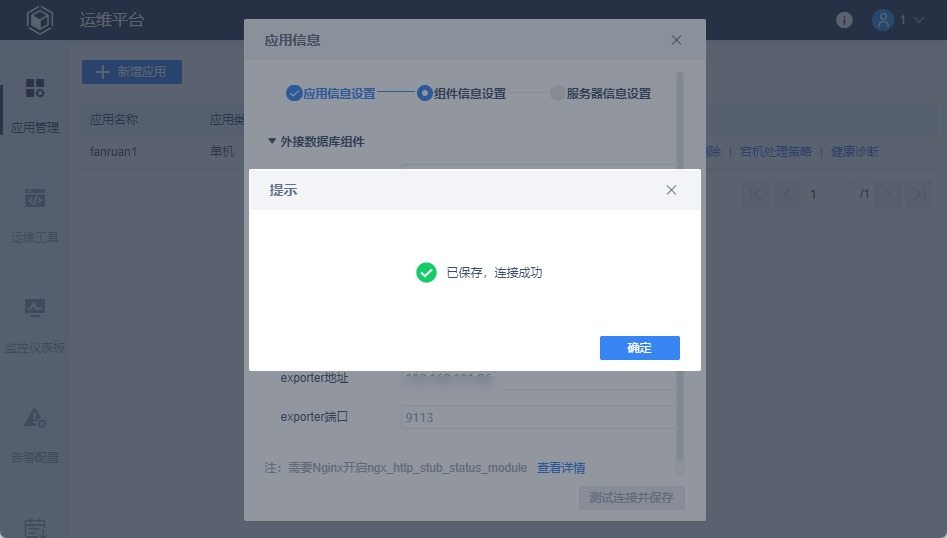Open 应用管理 from the sidebar icon
The width and height of the screenshot is (947, 538).
35,88
